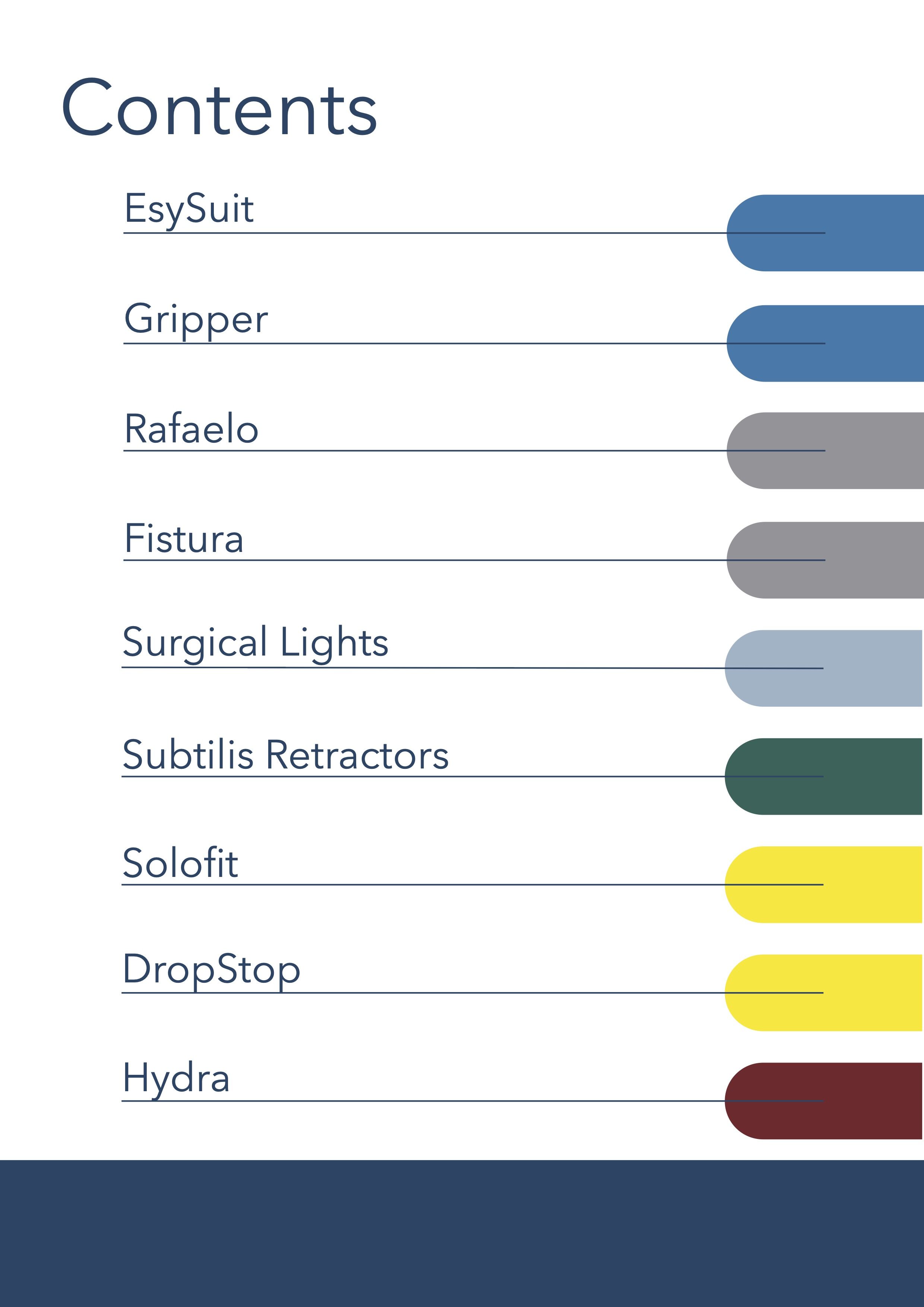Open the Surgical Lights section
The height and width of the screenshot is (1307, 924).
(256, 643)
